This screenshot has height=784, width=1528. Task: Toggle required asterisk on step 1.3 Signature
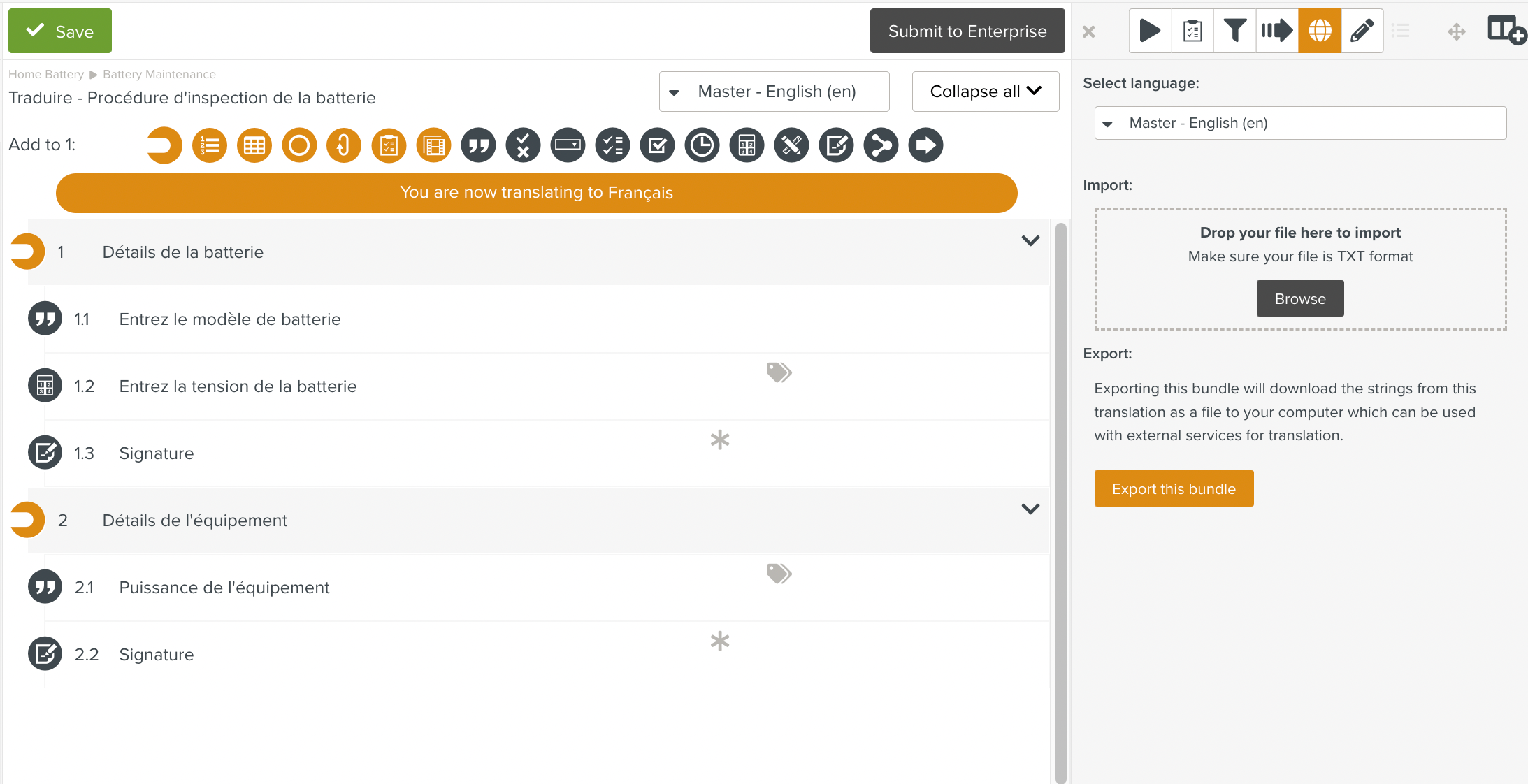coord(719,440)
